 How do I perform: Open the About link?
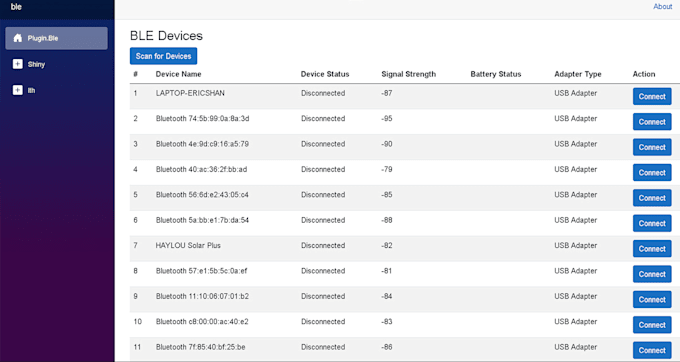(663, 7)
